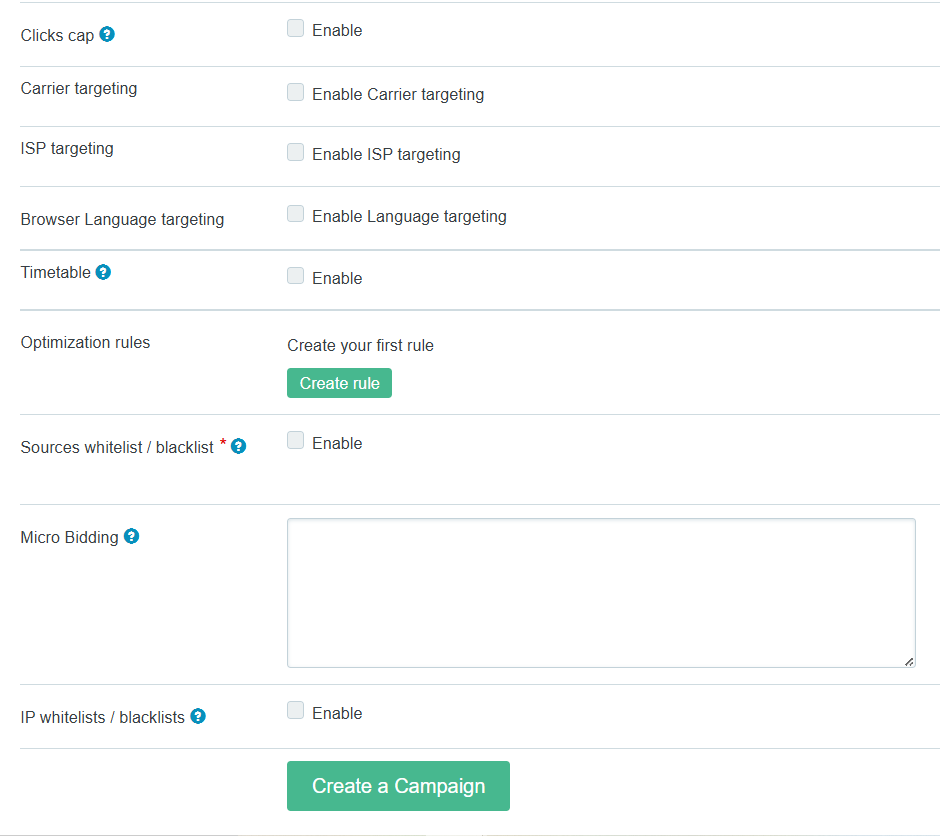
Task: Click the Create a Campaign button
Action: pos(398,786)
